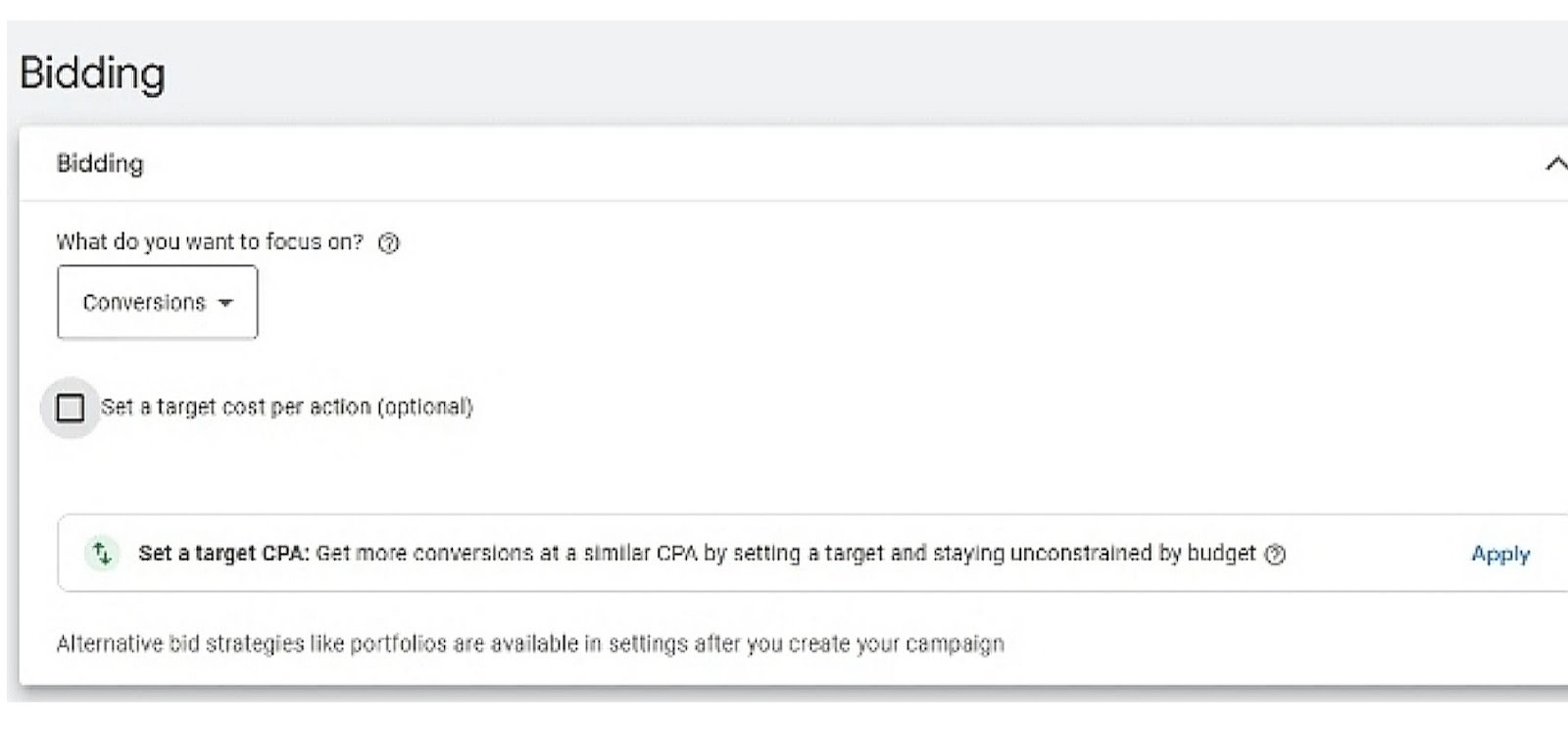
Task: Click help icon after 'unconstrained by budget'
Action: (x=1275, y=555)
